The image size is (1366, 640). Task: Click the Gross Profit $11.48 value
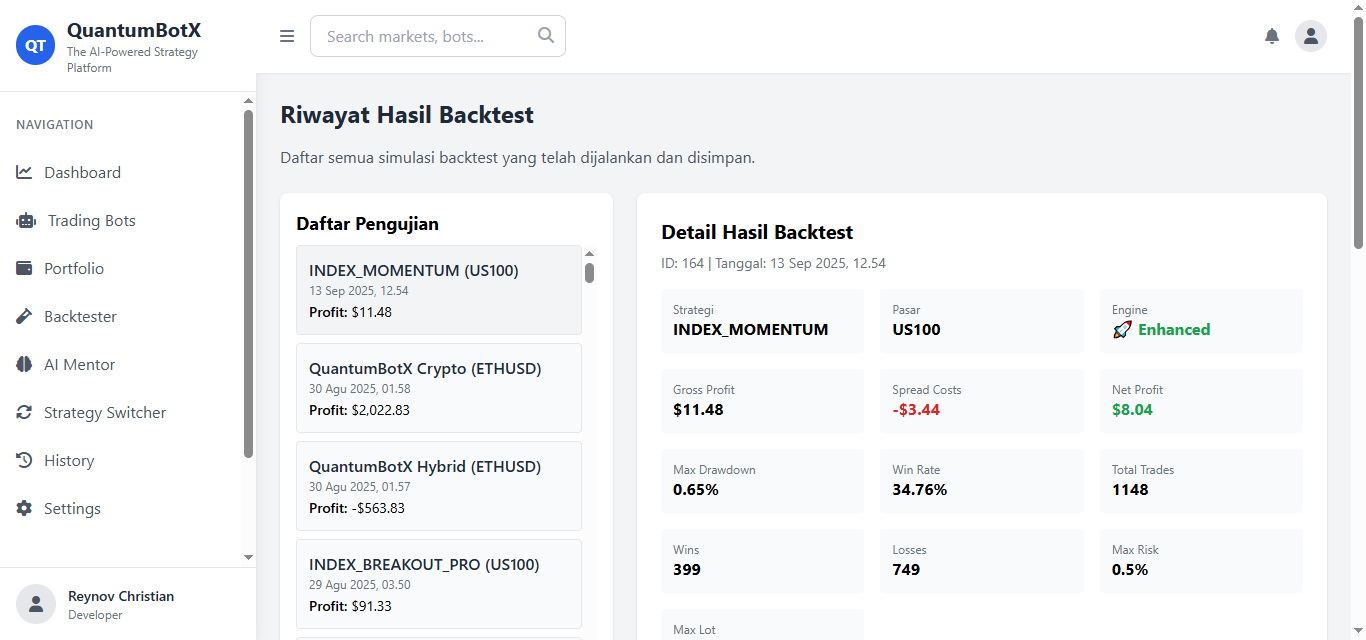tap(698, 410)
